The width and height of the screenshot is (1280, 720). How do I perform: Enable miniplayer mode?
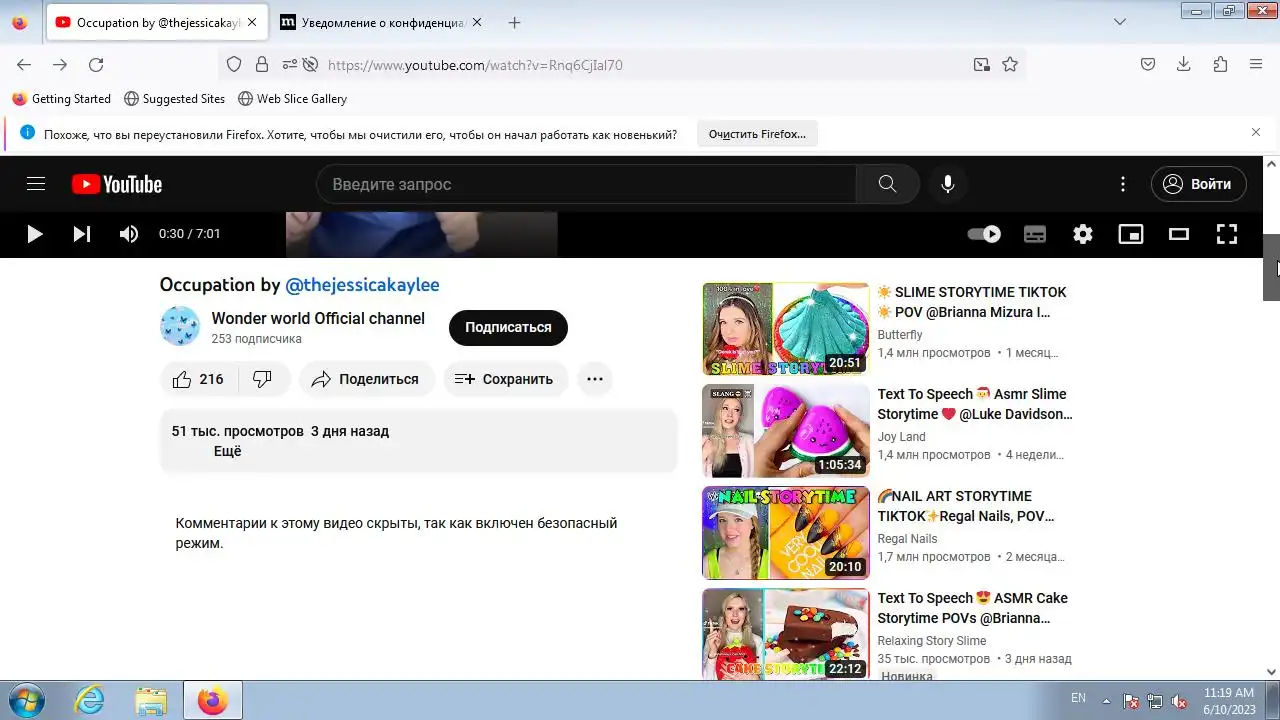pyautogui.click(x=1131, y=234)
